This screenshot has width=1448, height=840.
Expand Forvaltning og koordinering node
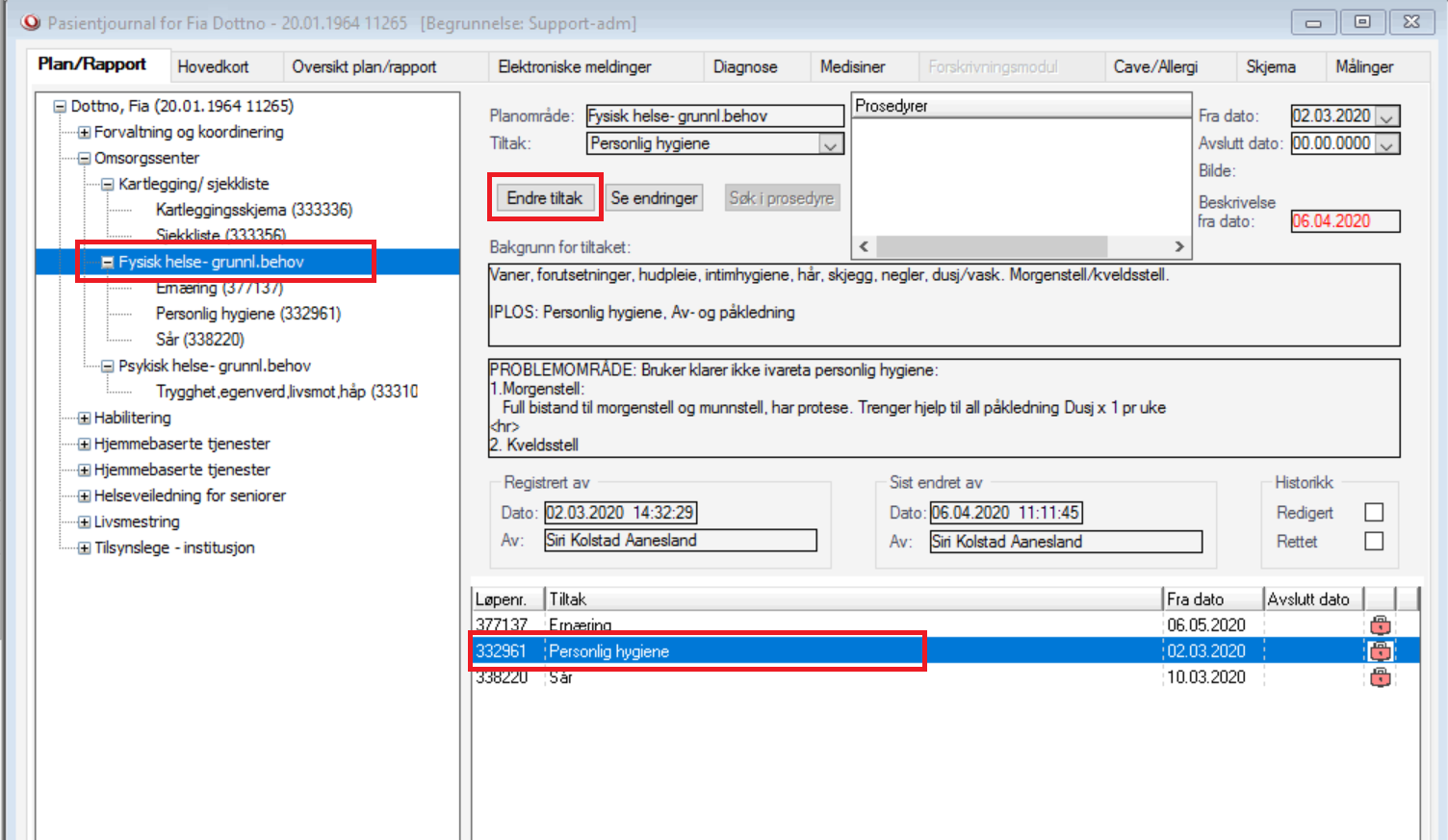pyautogui.click(x=84, y=132)
